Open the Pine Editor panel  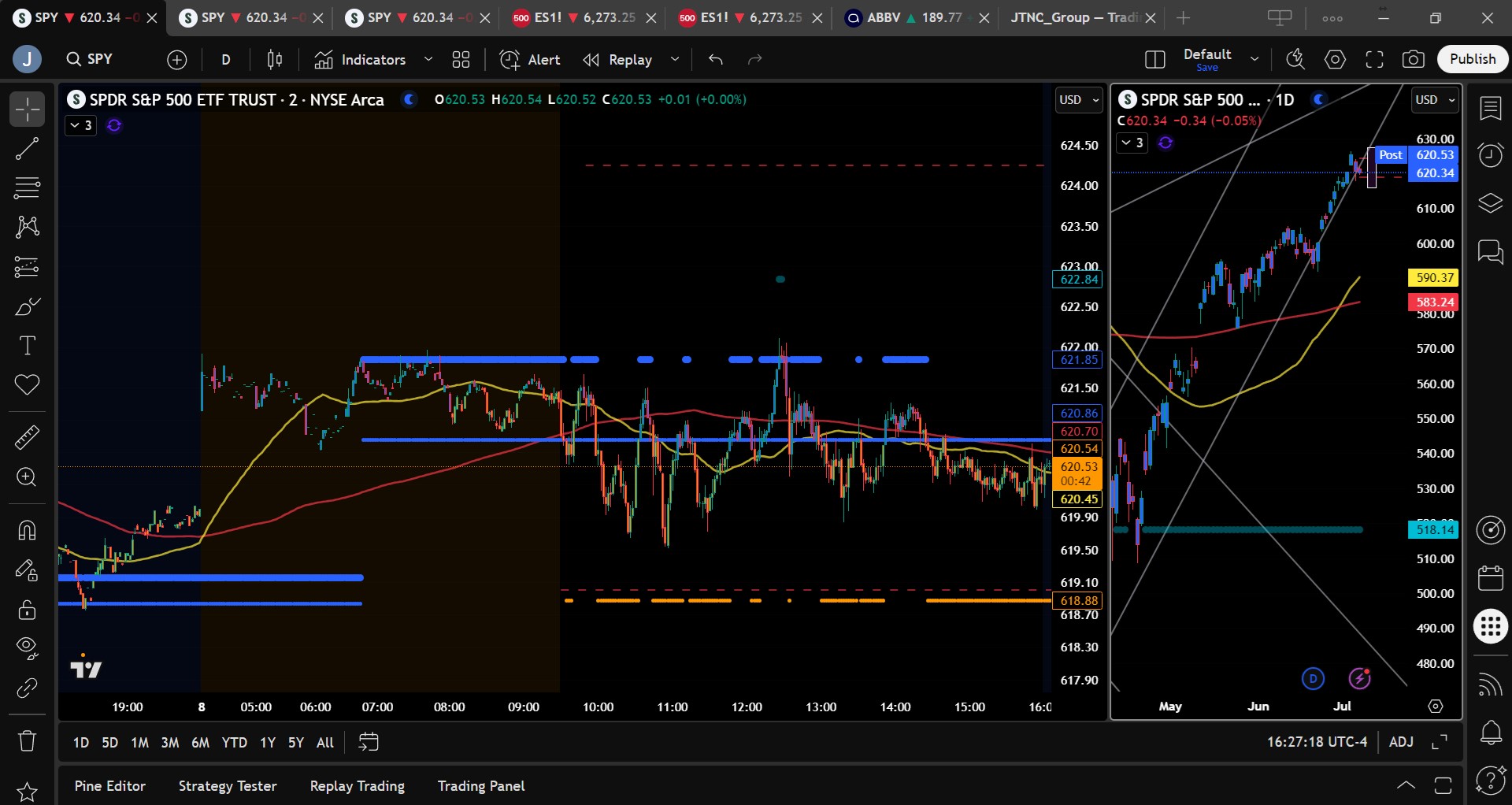(110, 786)
